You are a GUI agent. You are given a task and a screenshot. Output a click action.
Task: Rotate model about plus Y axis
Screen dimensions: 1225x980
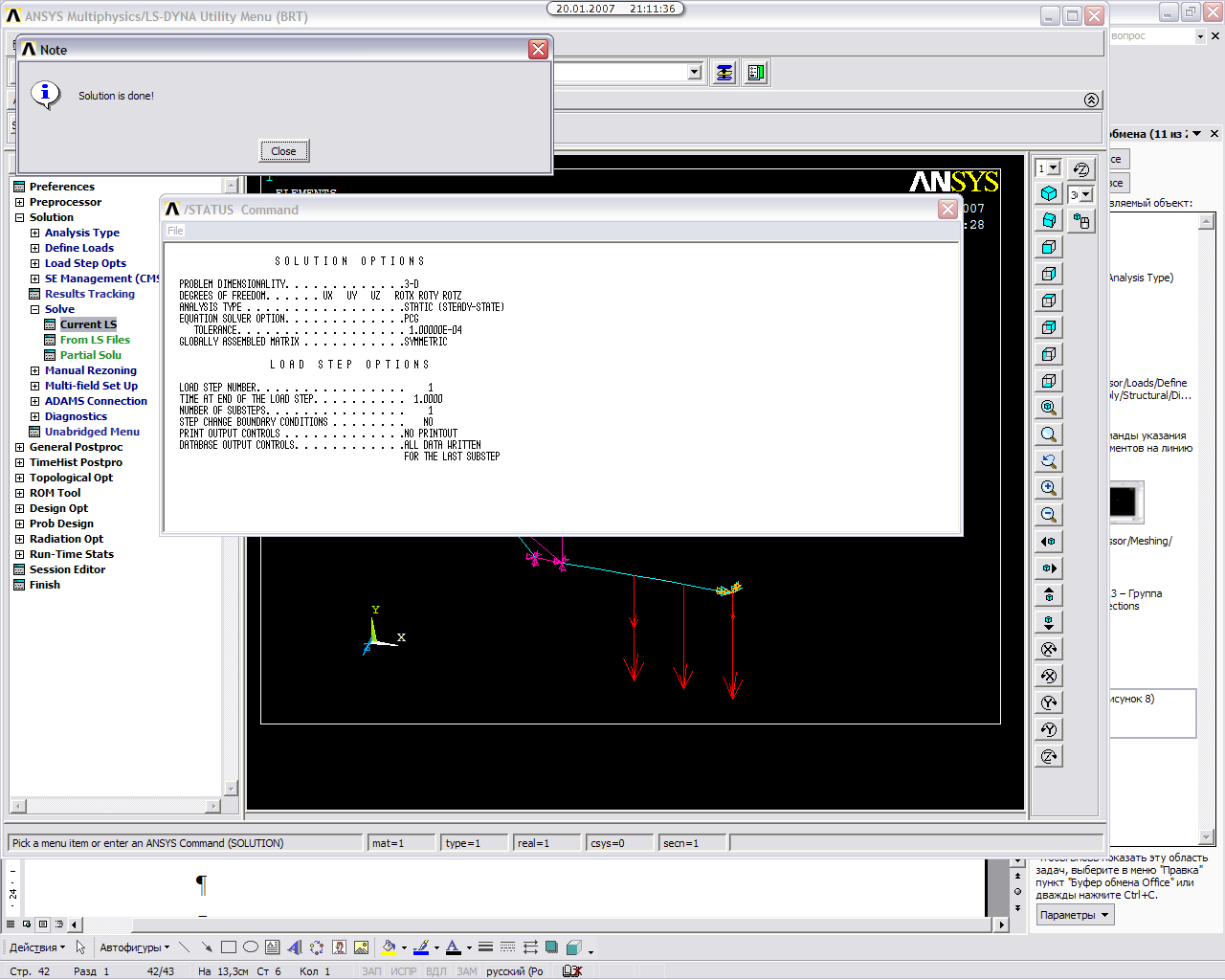coord(1049,729)
